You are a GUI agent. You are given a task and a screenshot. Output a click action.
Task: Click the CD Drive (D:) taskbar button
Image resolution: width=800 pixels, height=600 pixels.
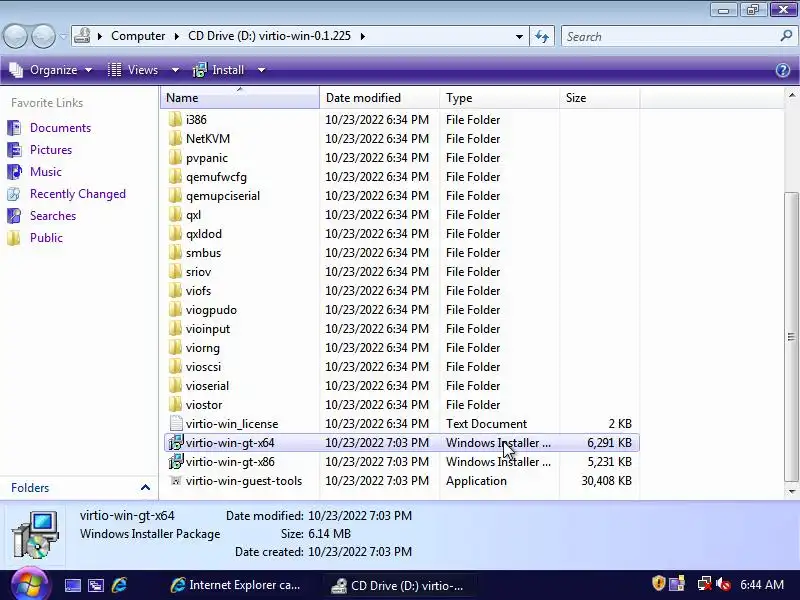398,585
